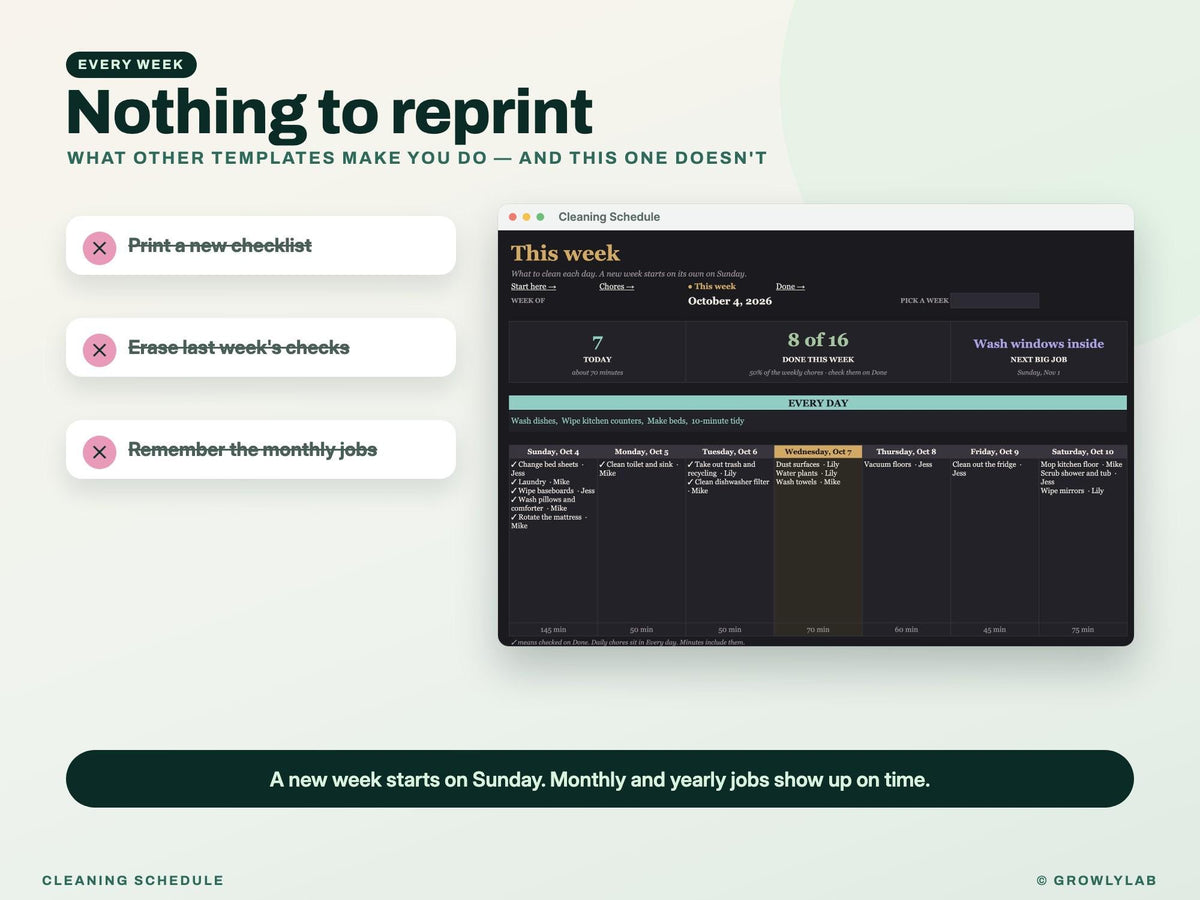Viewport: 1200px width, 900px height.
Task: Click the X icon beside "Remember the monthly jobs"
Action: [99, 451]
